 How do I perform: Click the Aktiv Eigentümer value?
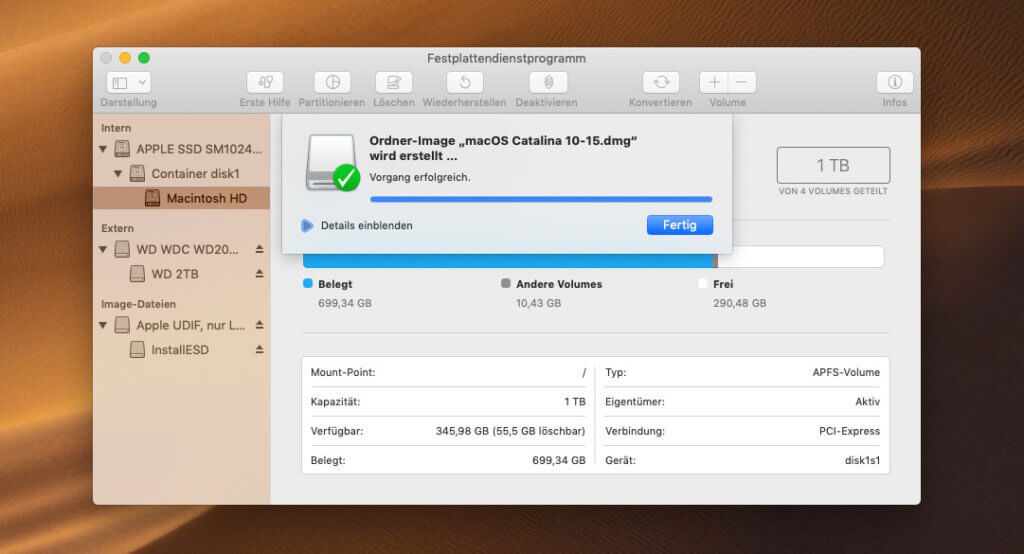(867, 402)
